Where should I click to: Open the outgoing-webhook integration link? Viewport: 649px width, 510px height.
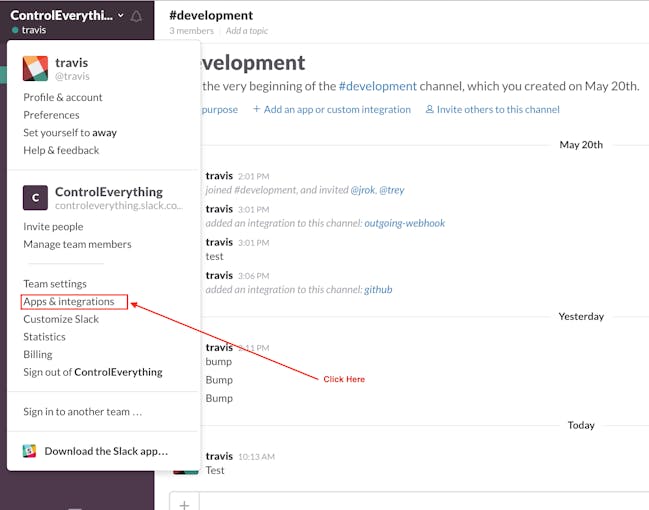404,223
